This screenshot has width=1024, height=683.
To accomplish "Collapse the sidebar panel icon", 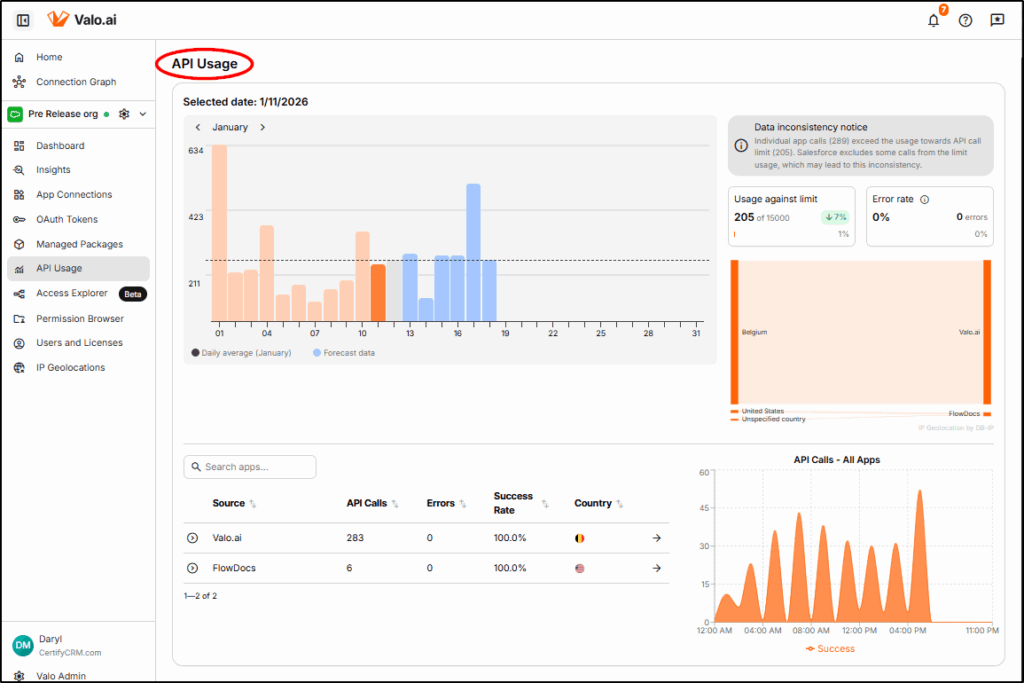I will coord(23,20).
